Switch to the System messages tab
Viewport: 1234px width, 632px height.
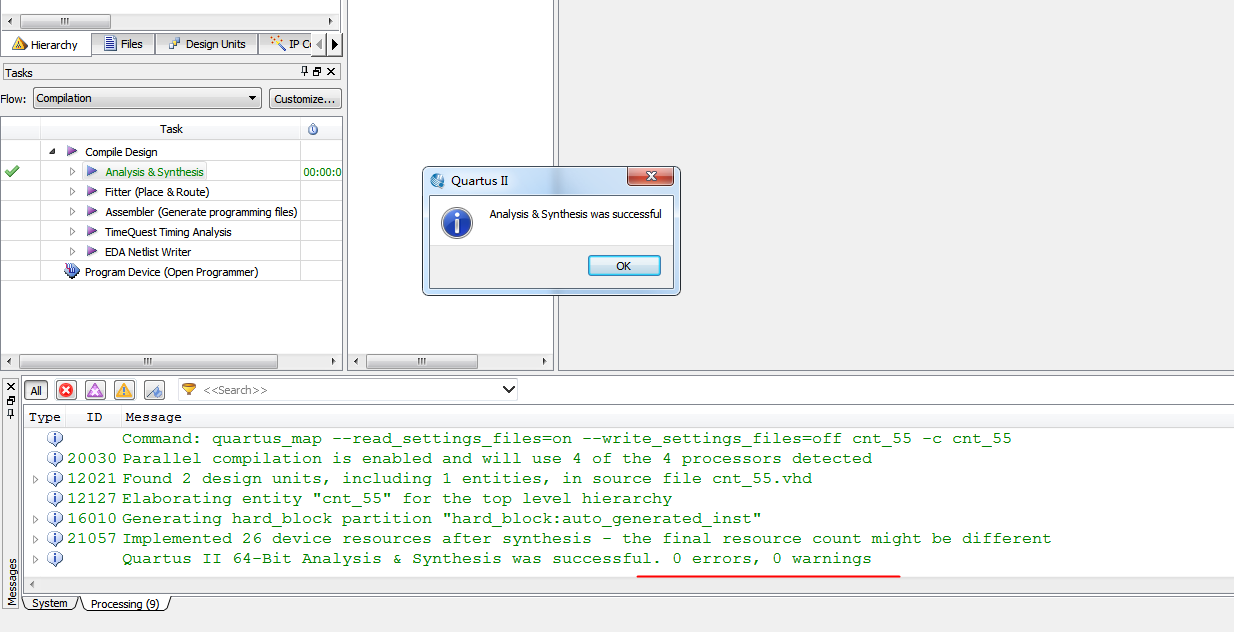coord(49,603)
